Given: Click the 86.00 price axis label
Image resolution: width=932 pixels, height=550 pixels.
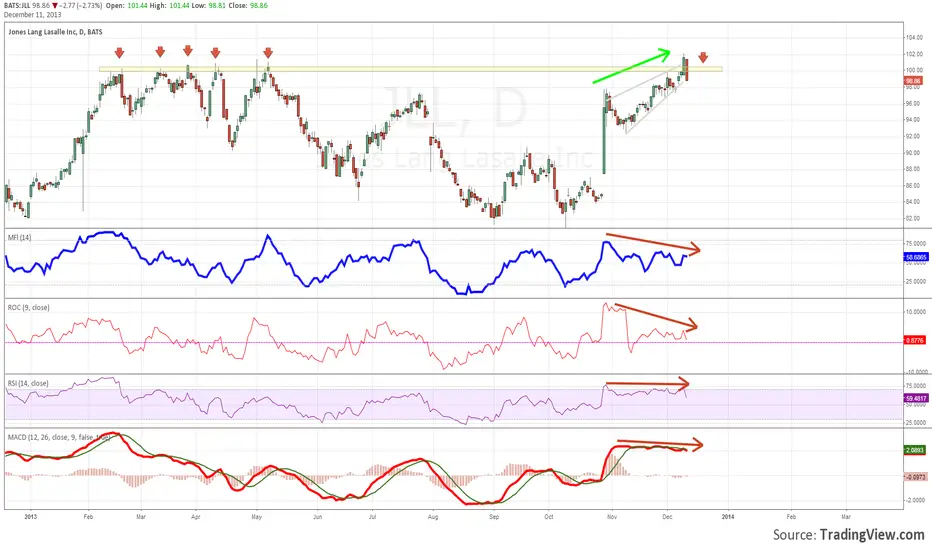Looking at the screenshot, I should point(914,186).
